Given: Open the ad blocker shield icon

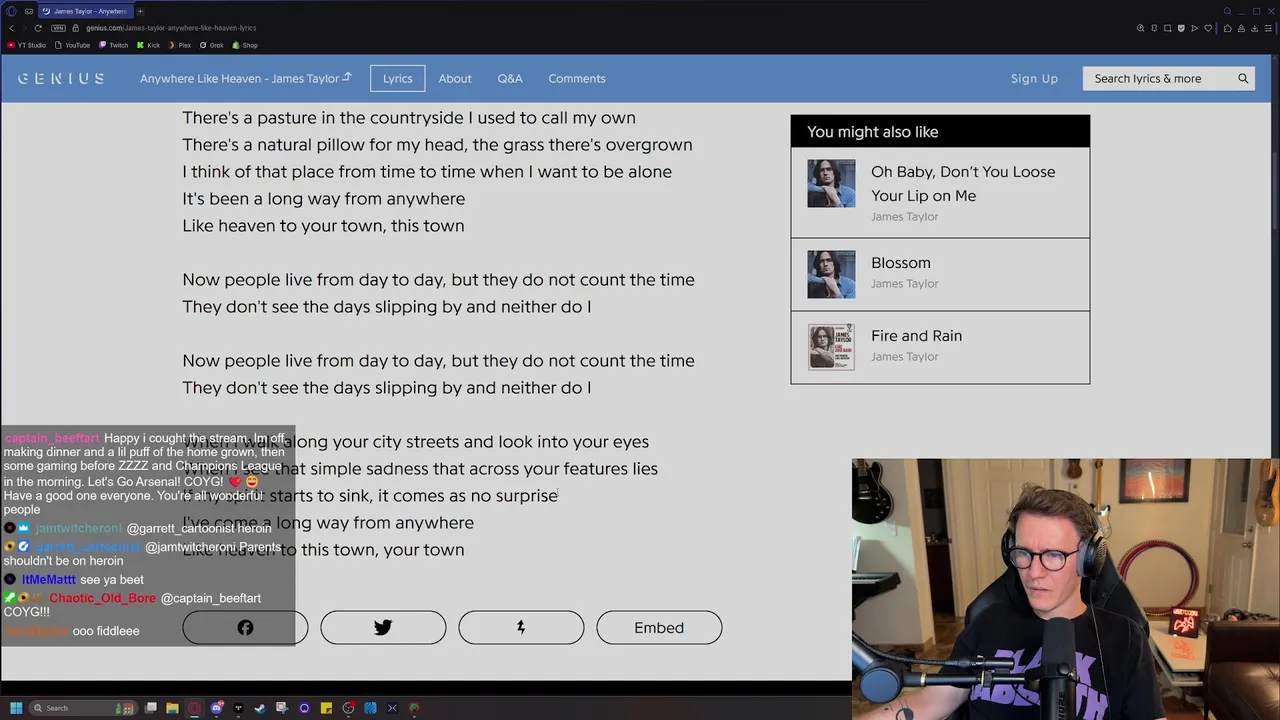Looking at the screenshot, I should (1181, 28).
